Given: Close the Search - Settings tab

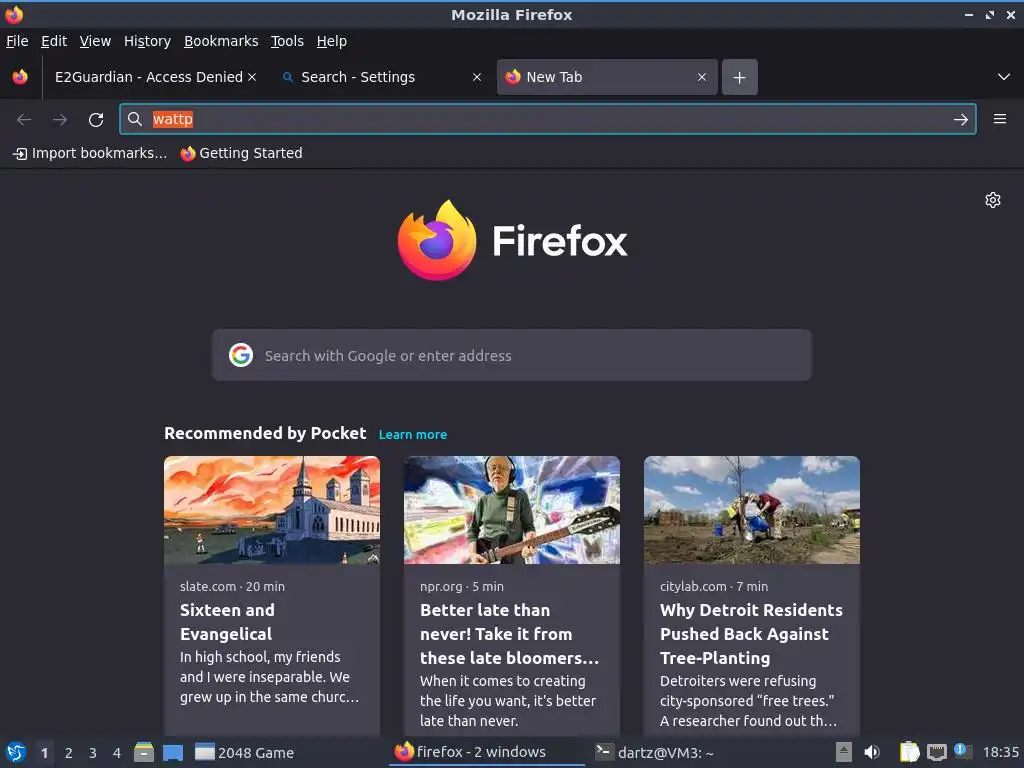Looking at the screenshot, I should point(477,77).
